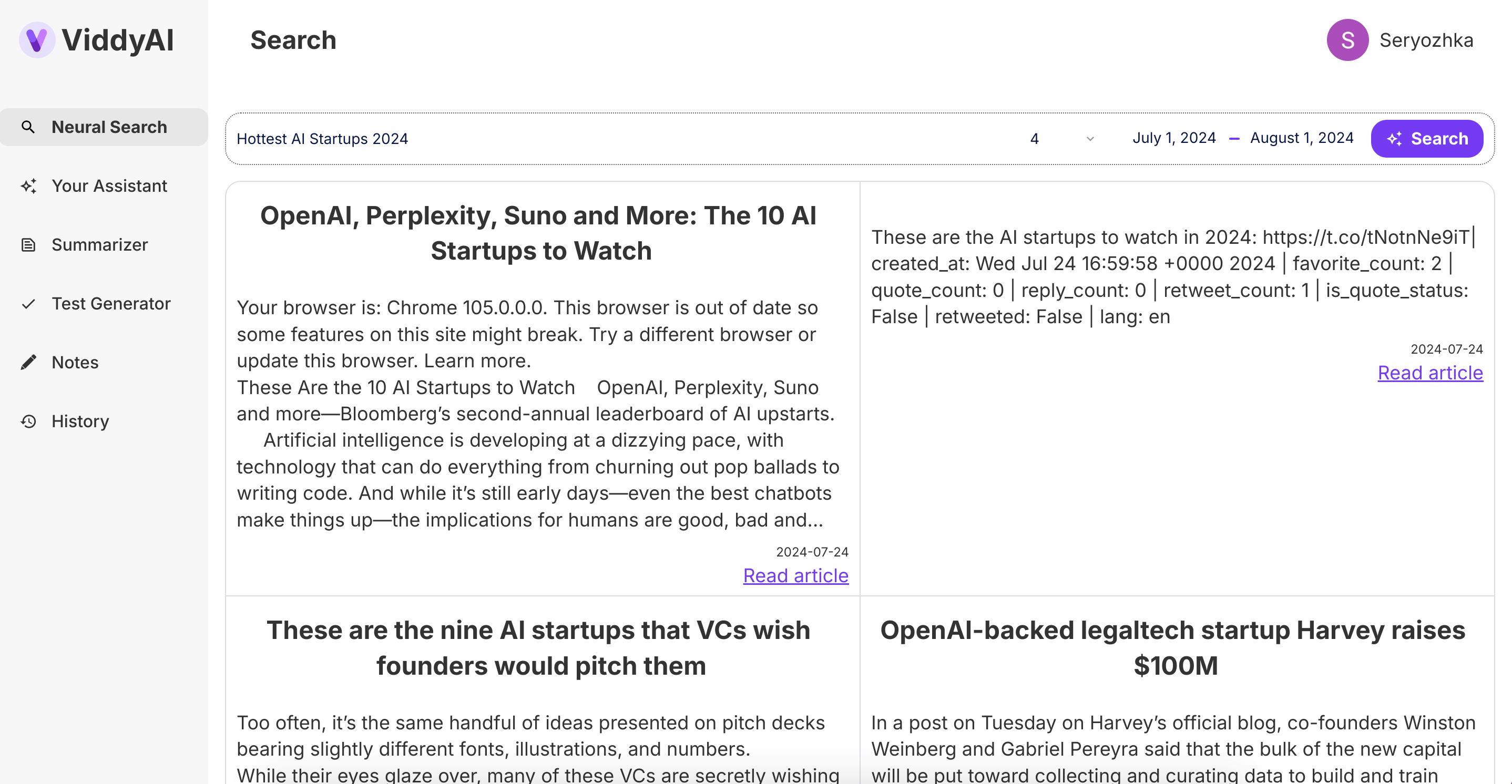Open the end date August 1, 2024
The height and width of the screenshot is (784, 1512).
(x=1301, y=138)
